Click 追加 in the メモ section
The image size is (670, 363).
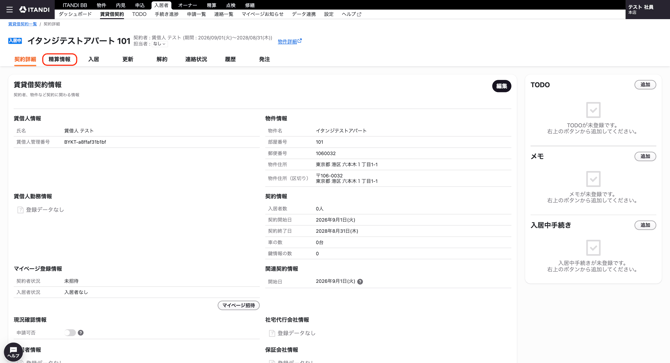pyautogui.click(x=645, y=156)
